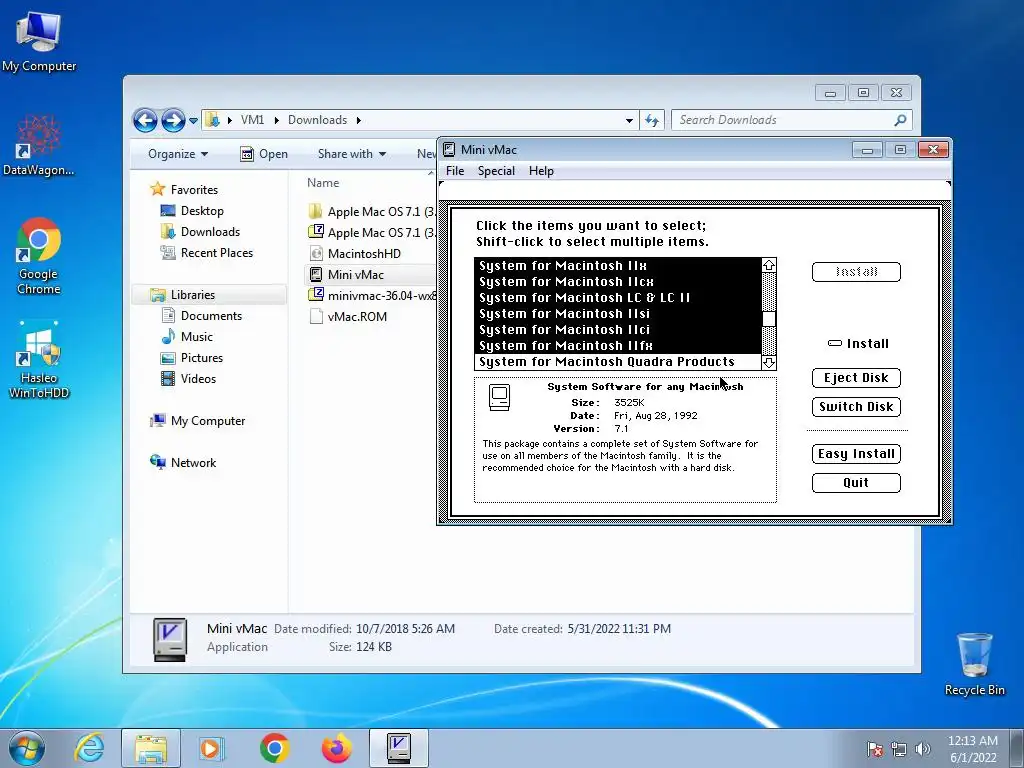Select System for Macintosh IIcx
The image size is (1024, 768).
pyautogui.click(x=618, y=281)
